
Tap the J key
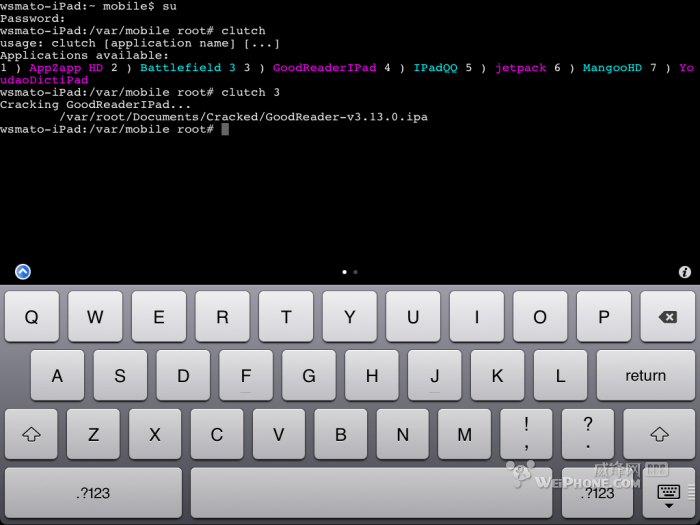pyautogui.click(x=434, y=375)
